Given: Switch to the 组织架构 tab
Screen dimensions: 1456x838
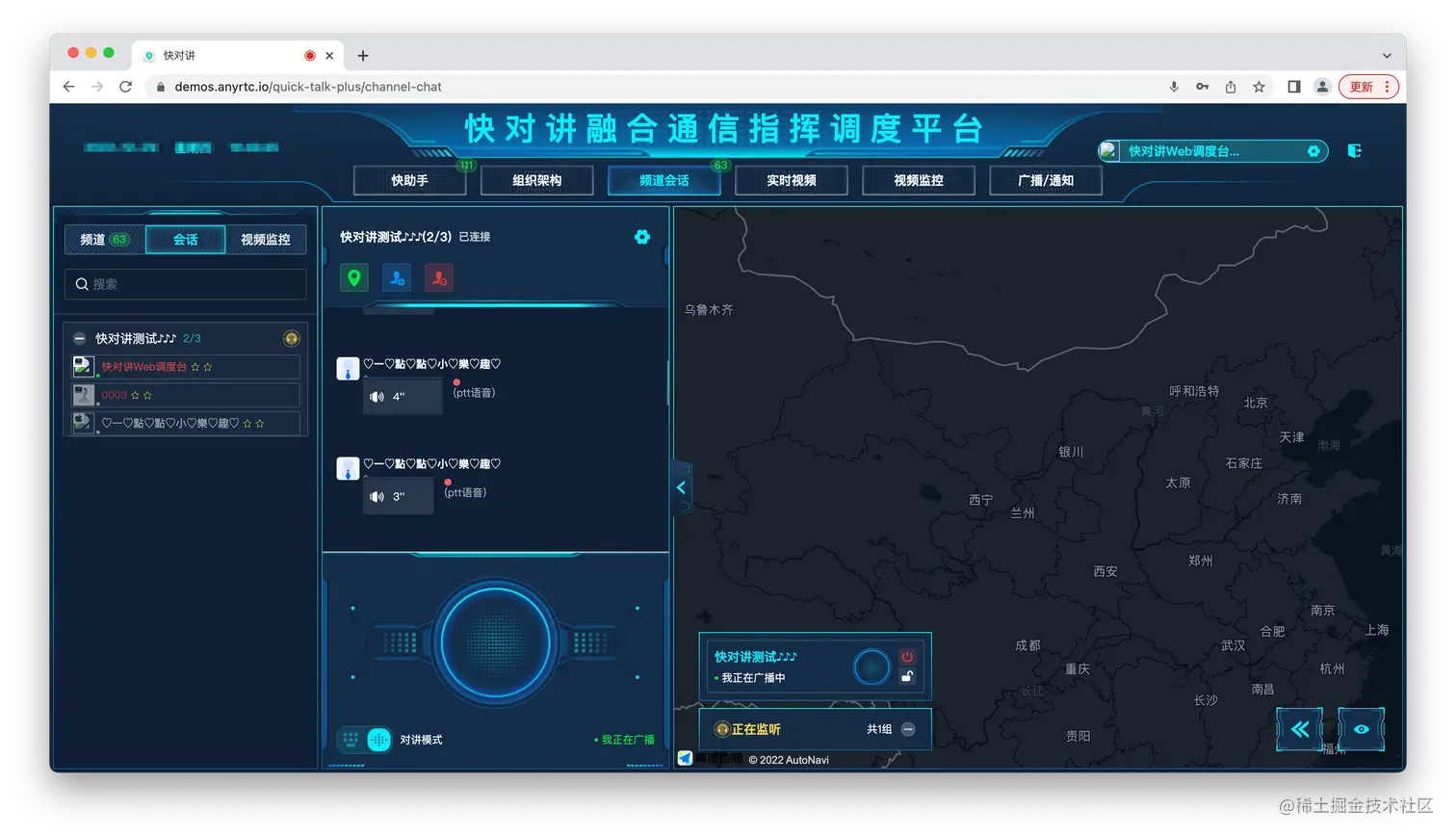Looking at the screenshot, I should pyautogui.click(x=536, y=180).
